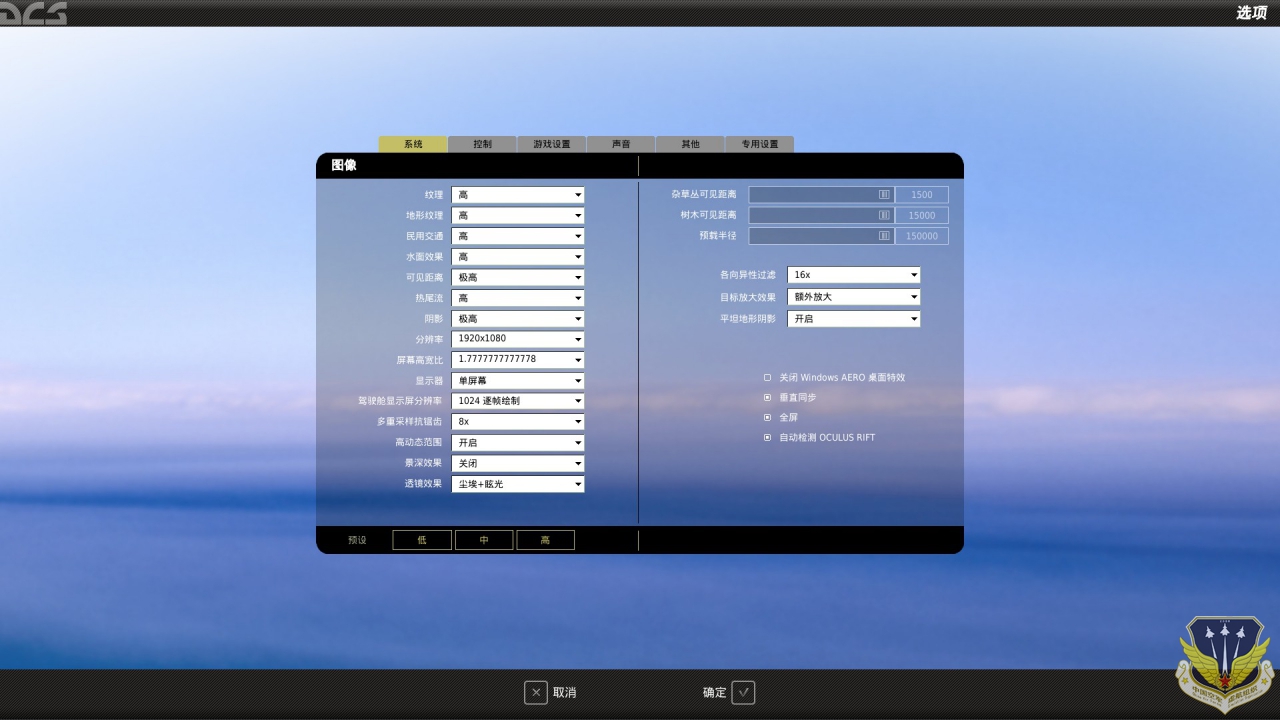
Task: Click the 150000 value field
Action: pyautogui.click(x=922, y=236)
